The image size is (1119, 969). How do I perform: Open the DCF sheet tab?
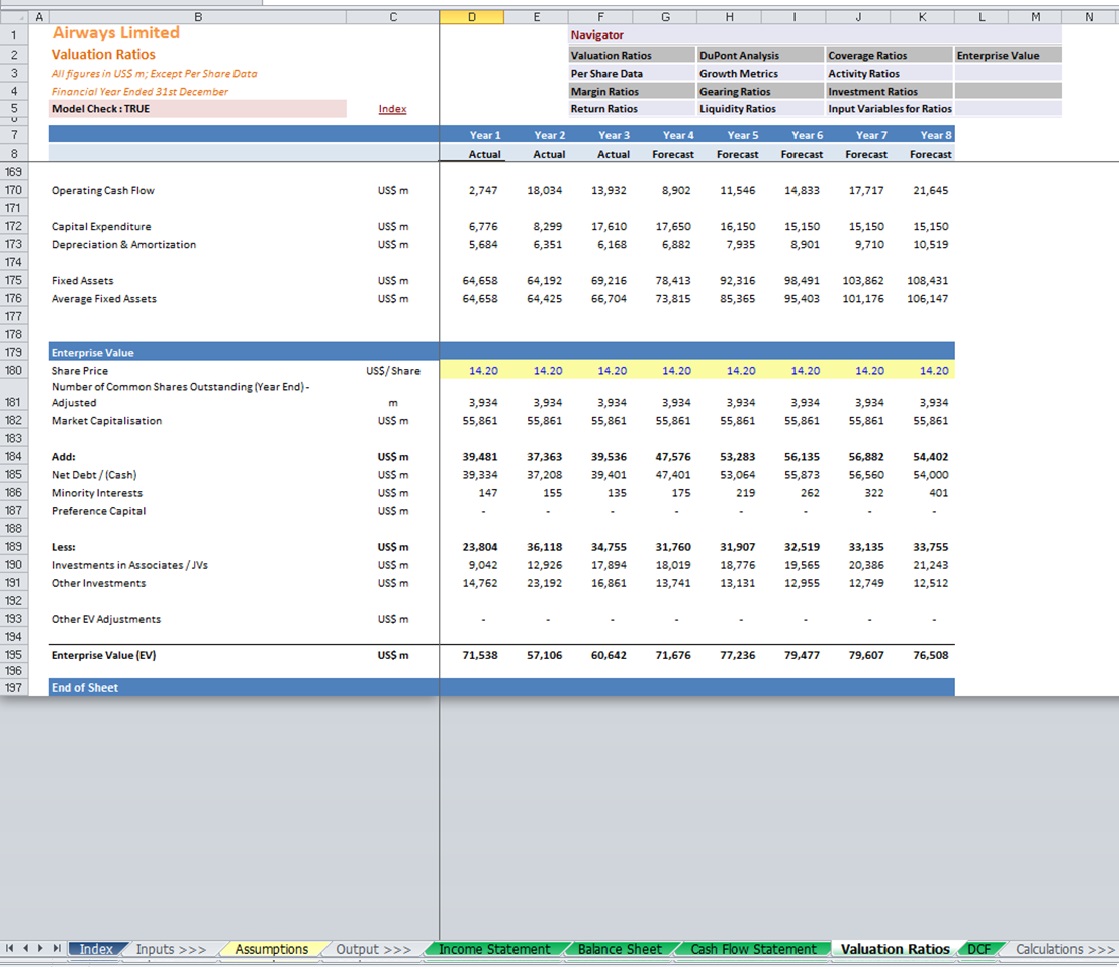[978, 949]
